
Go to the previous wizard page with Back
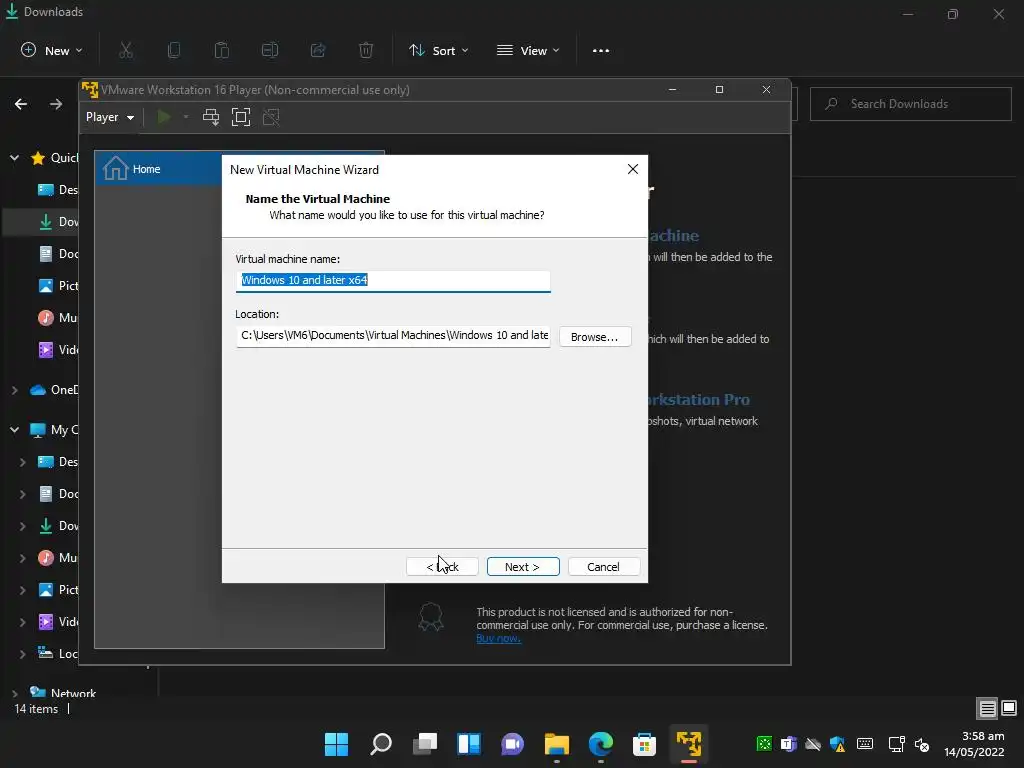click(442, 567)
